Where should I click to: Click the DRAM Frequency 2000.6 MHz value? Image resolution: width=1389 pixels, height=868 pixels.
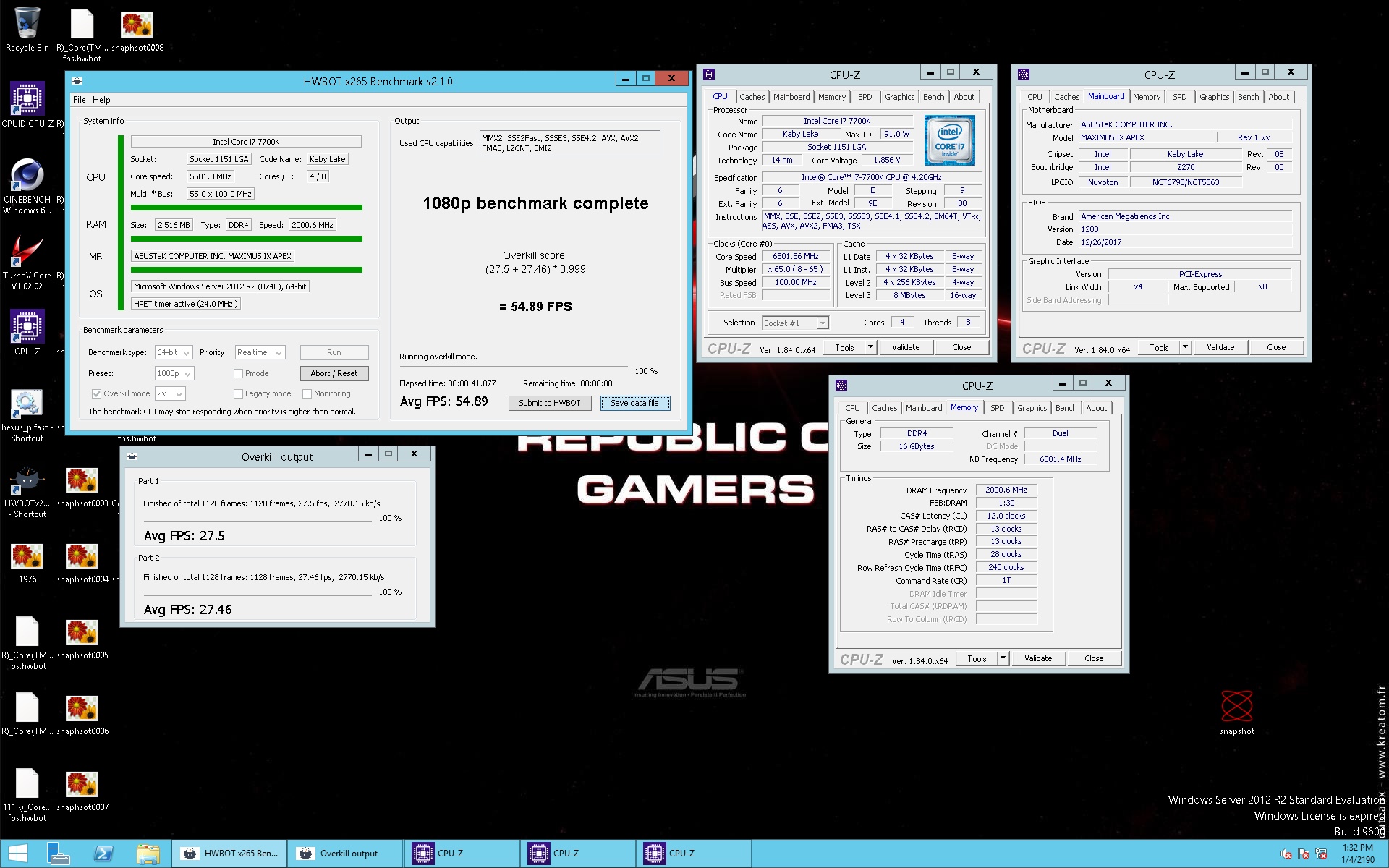(x=1006, y=490)
